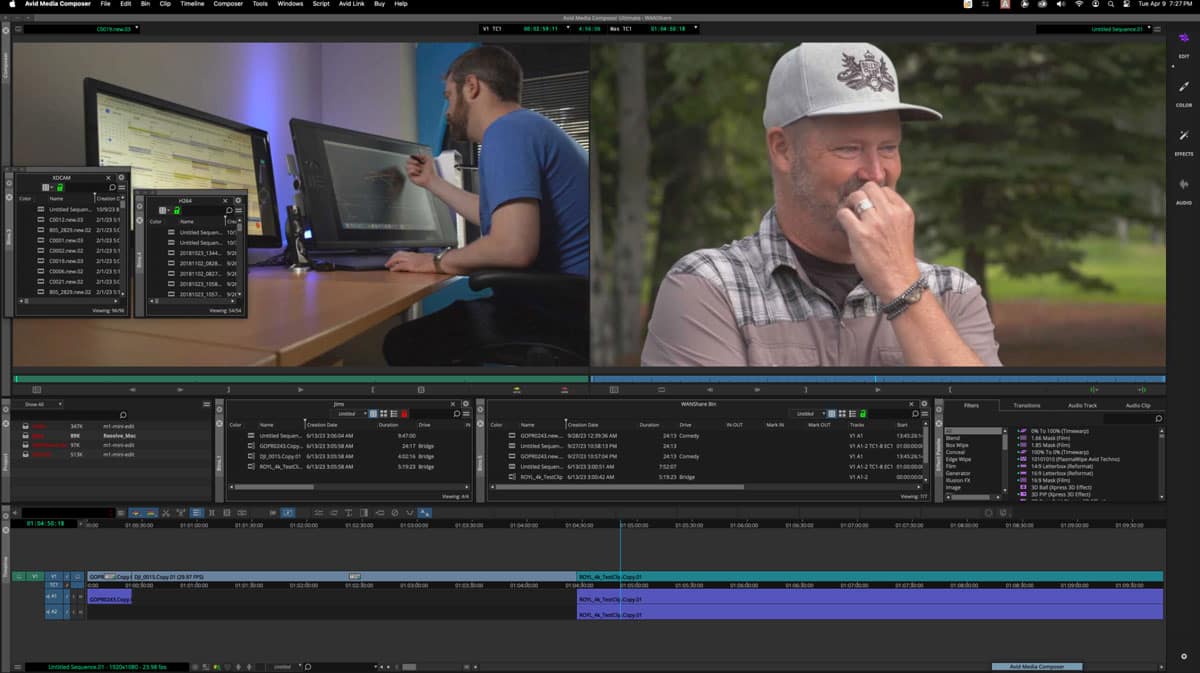Toggle TC1 track selector in timeline
This screenshot has width=1200, height=673.
[54, 585]
